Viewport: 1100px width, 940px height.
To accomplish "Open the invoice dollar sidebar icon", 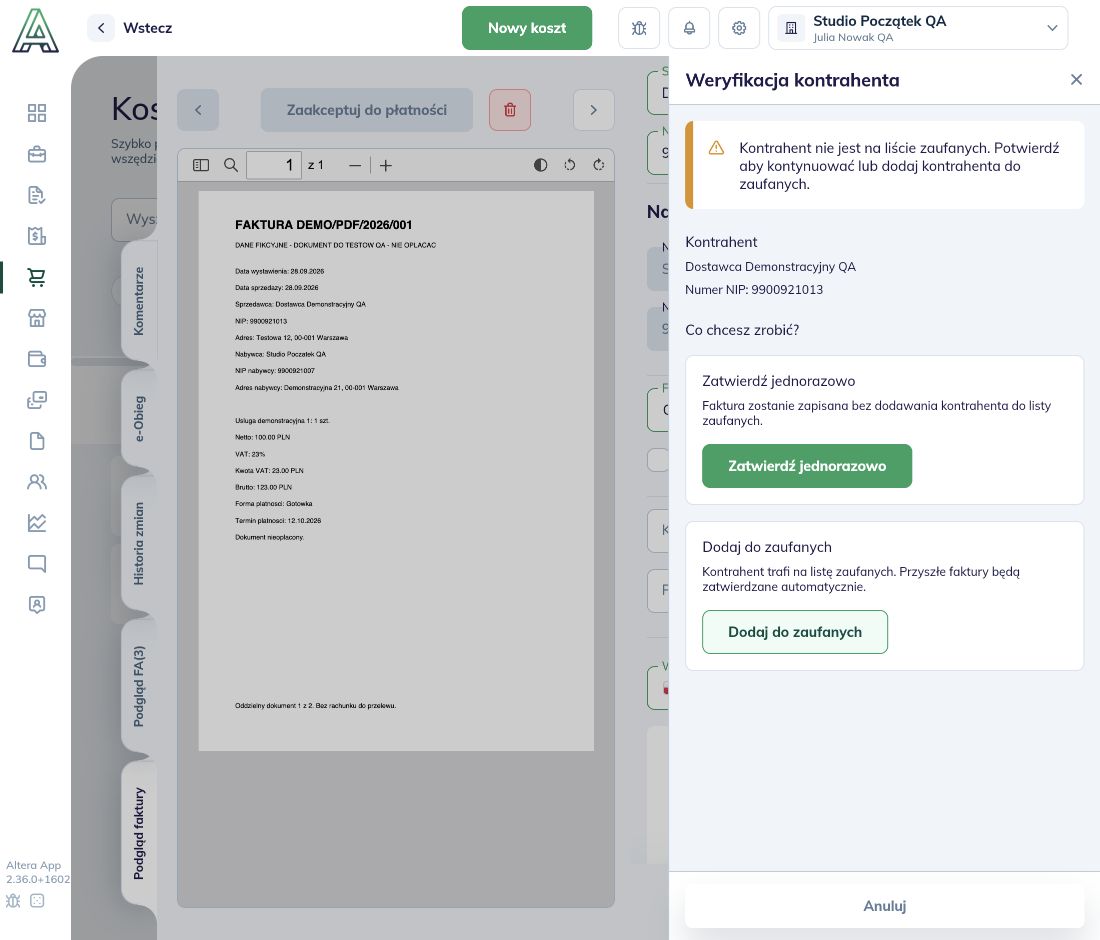I will [x=36, y=236].
